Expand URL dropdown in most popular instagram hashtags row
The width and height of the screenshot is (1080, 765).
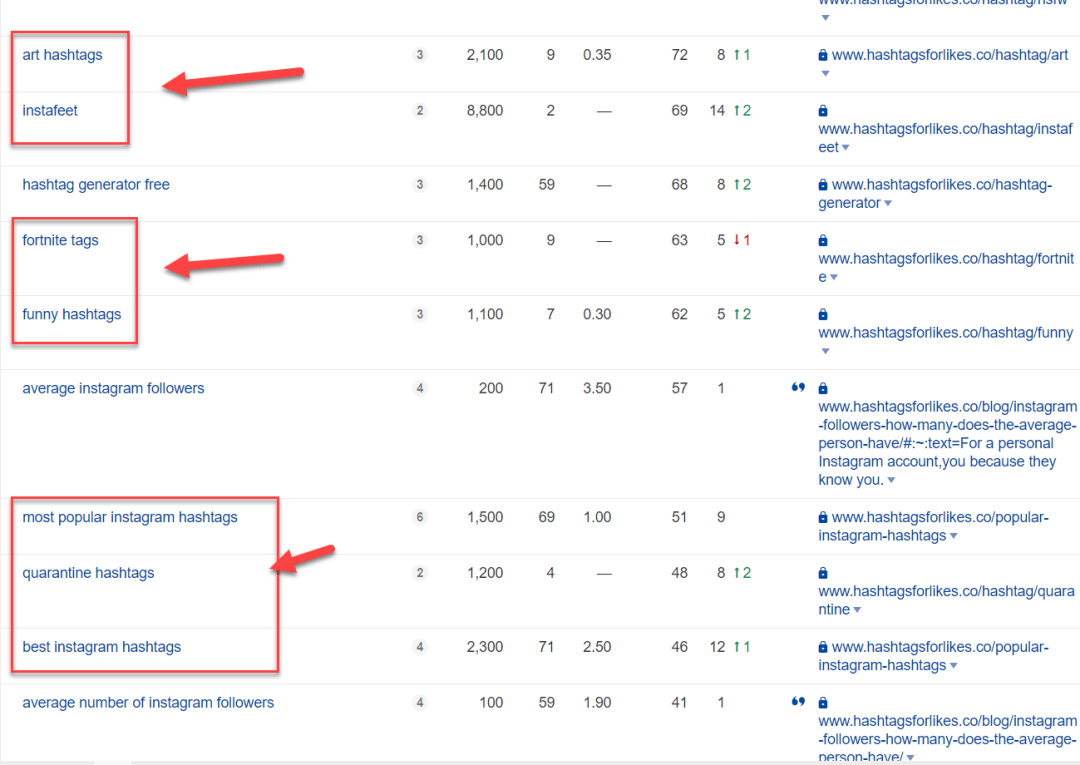tap(954, 536)
